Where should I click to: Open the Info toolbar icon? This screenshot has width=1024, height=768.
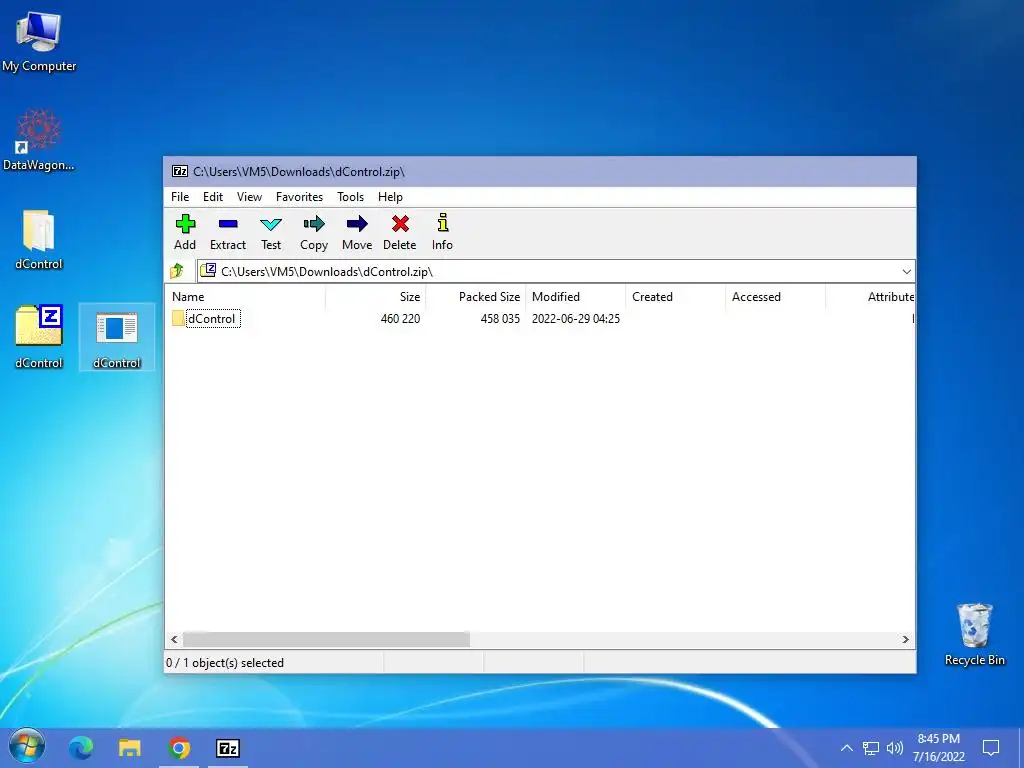tap(443, 223)
